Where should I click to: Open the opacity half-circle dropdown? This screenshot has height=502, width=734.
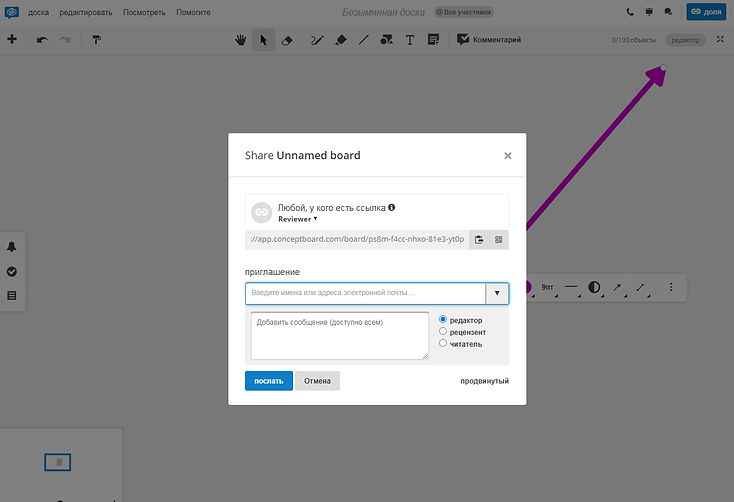[x=595, y=287]
